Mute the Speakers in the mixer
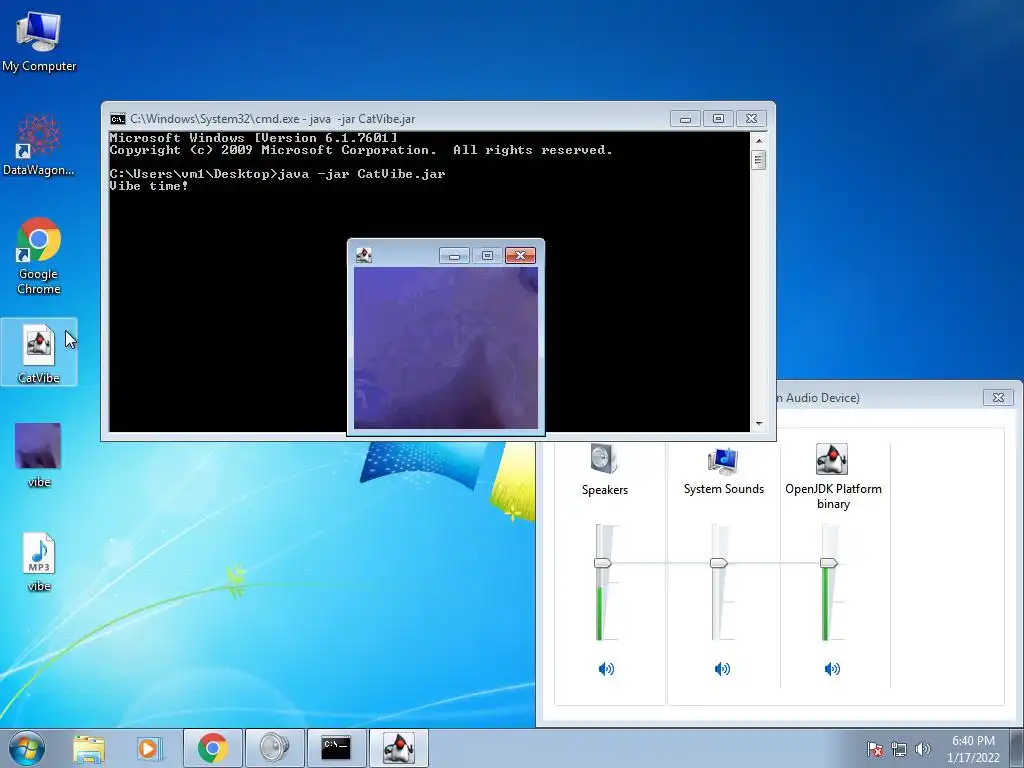 [606, 669]
